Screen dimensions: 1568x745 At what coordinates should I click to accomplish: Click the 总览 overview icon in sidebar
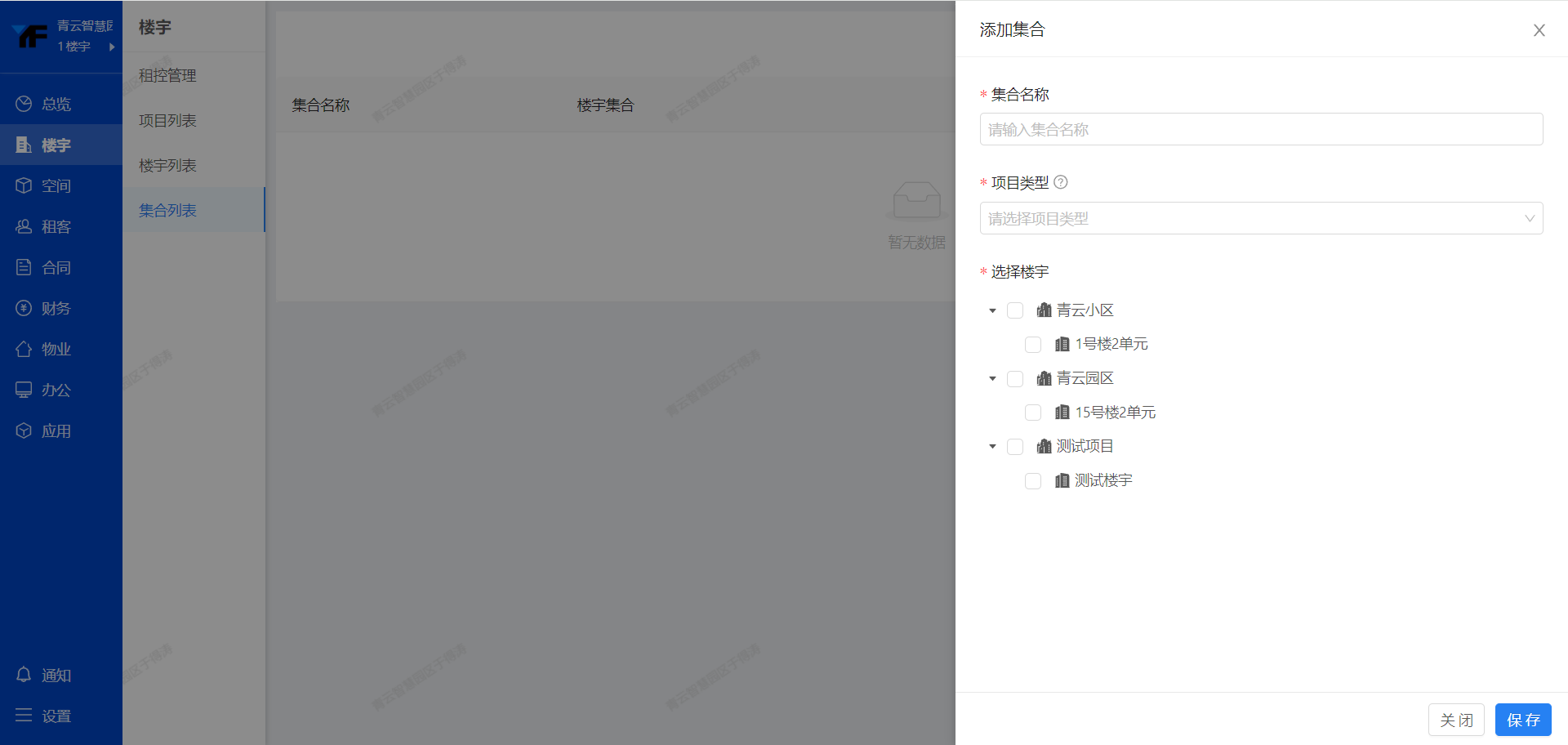24,104
